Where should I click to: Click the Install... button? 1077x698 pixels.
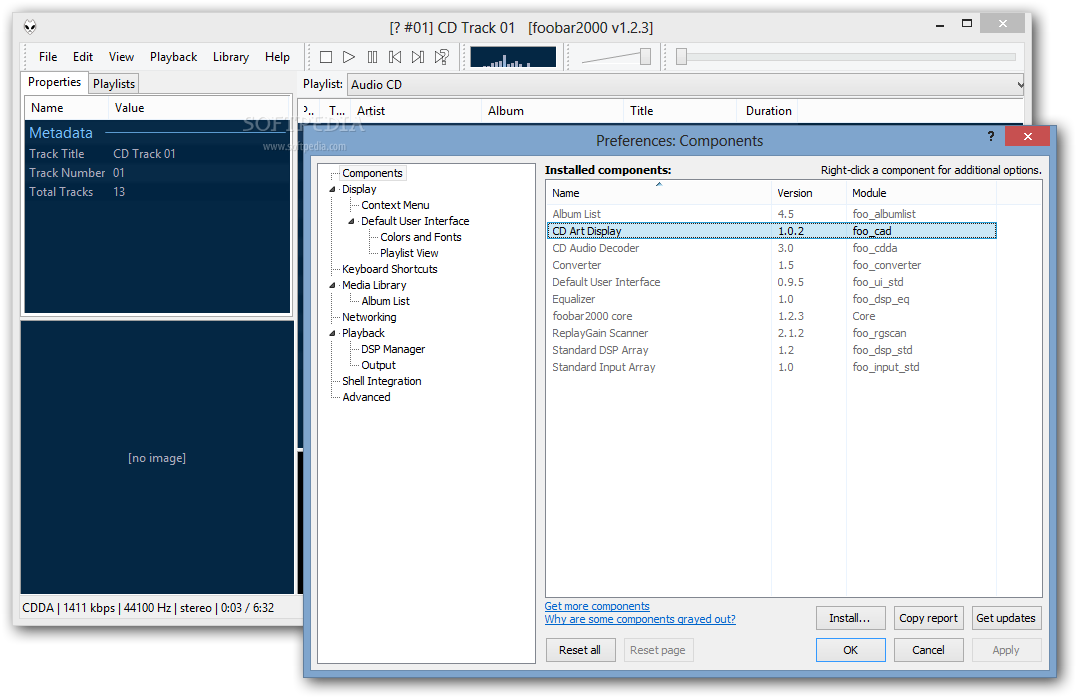point(850,618)
